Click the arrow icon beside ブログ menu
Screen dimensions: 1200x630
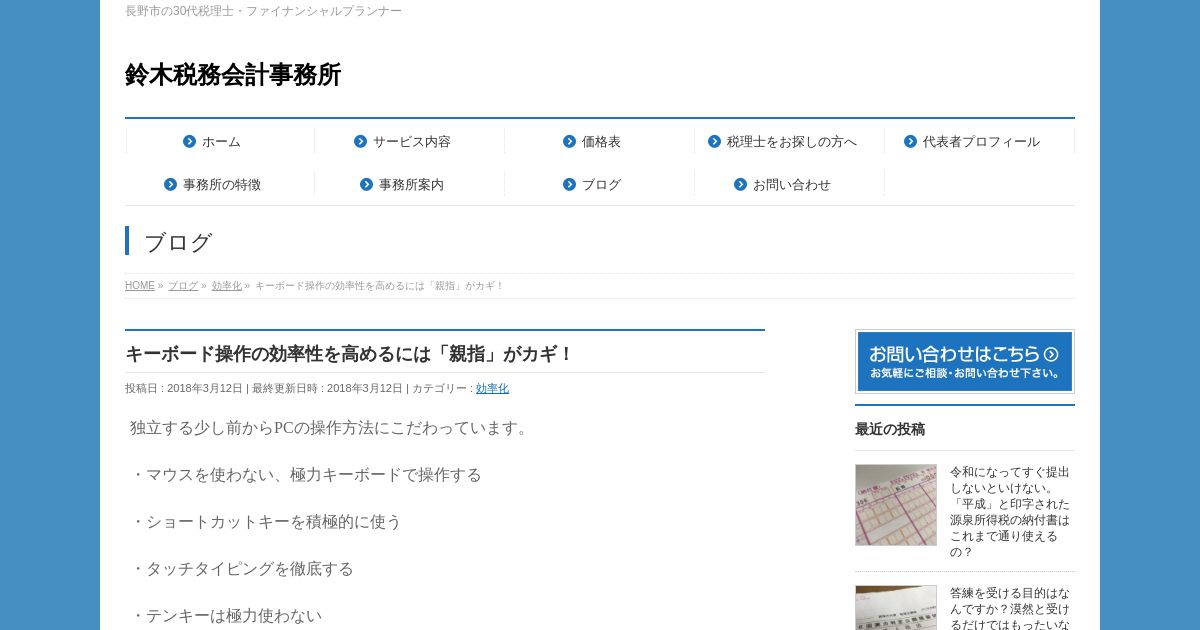[569, 185]
